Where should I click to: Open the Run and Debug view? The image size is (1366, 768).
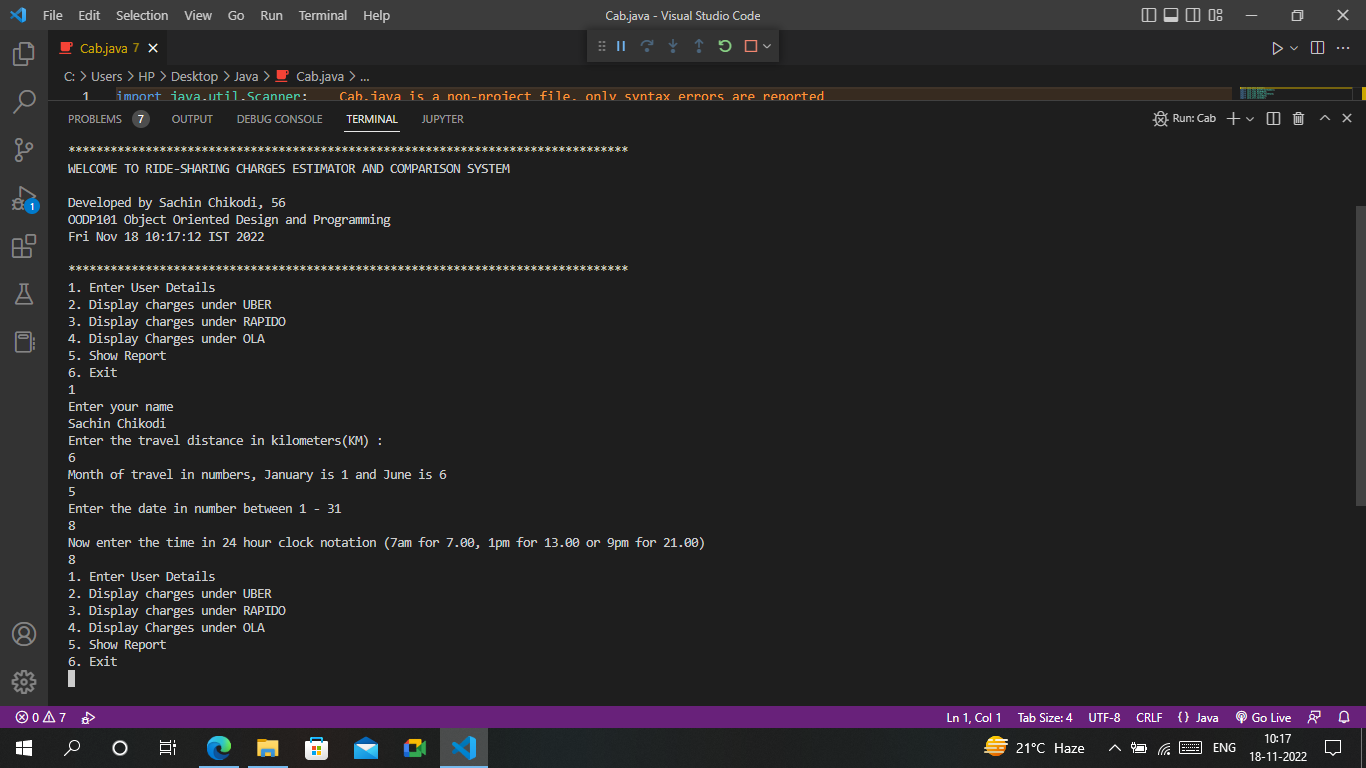point(24,198)
